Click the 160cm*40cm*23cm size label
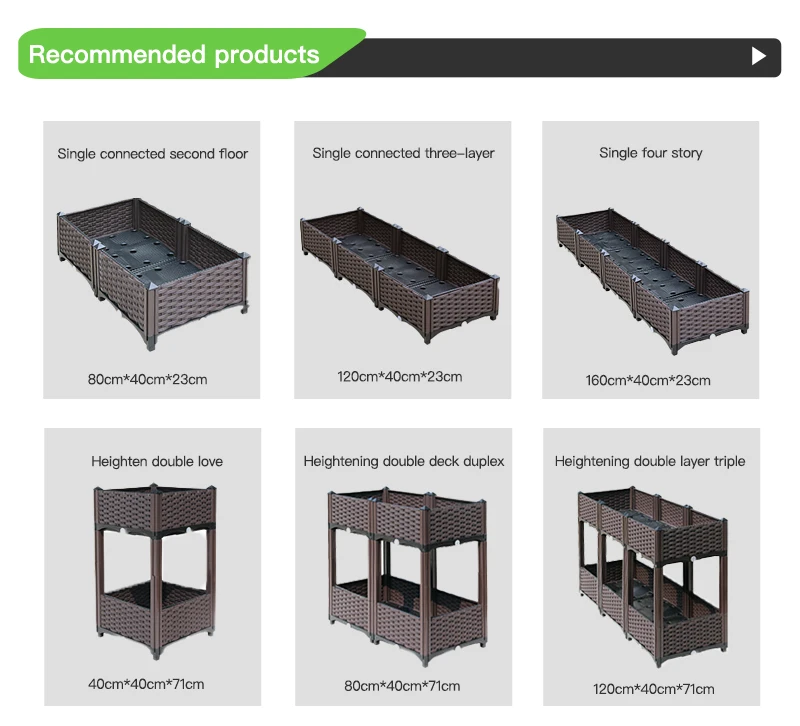Image resolution: width=800 pixels, height=726 pixels. [648, 380]
